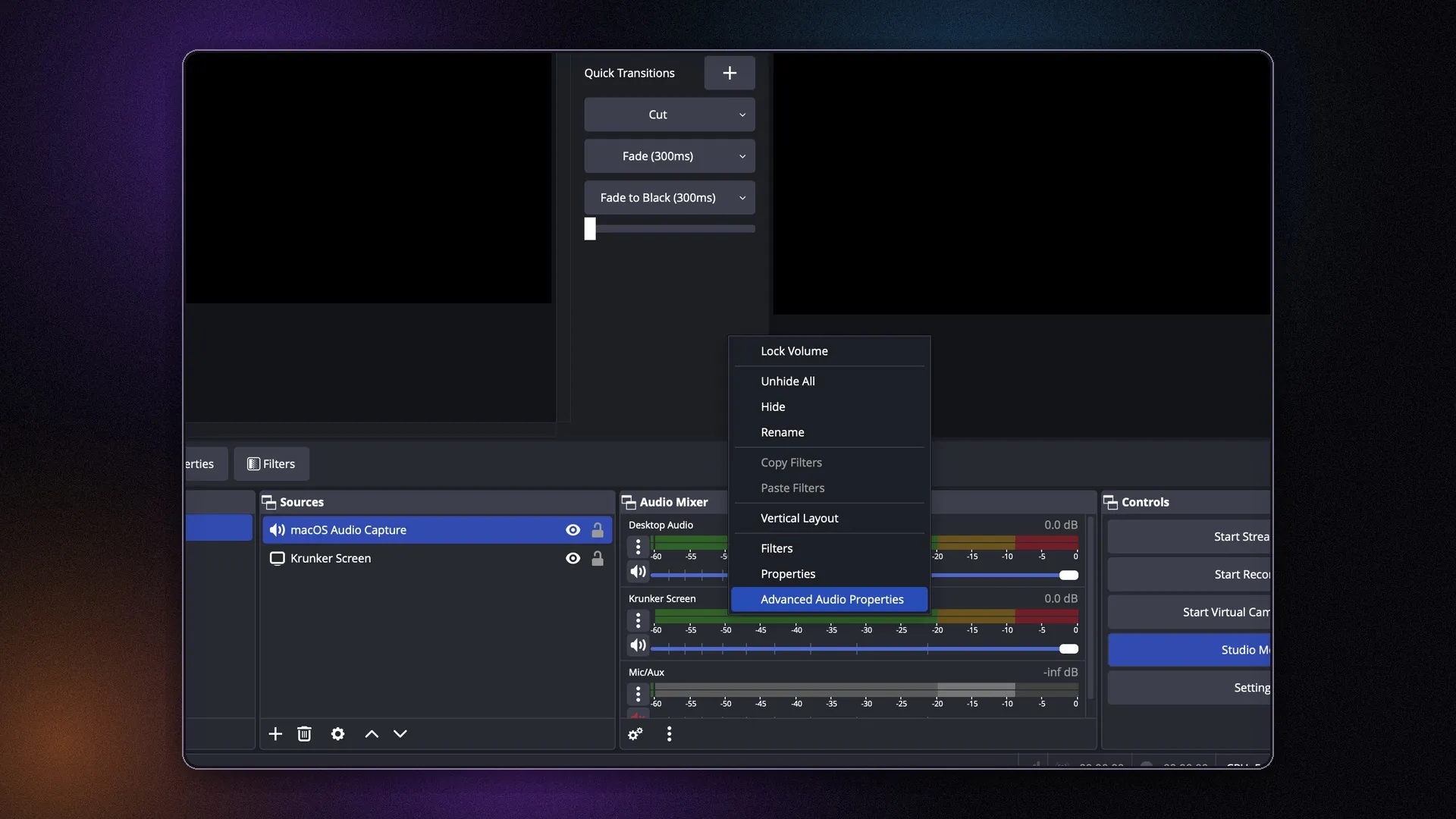Click Start Streaming button
The width and height of the screenshot is (1456, 819).
coord(1188,537)
